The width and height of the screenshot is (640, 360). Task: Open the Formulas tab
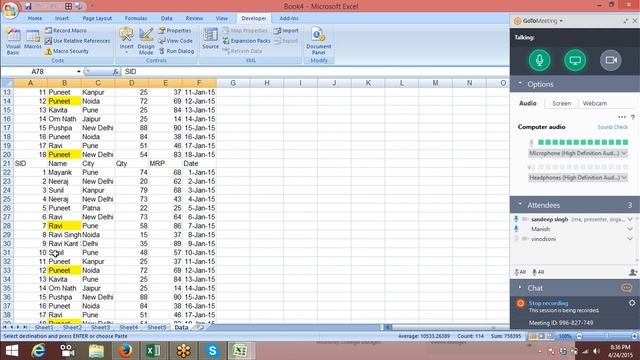(136, 18)
